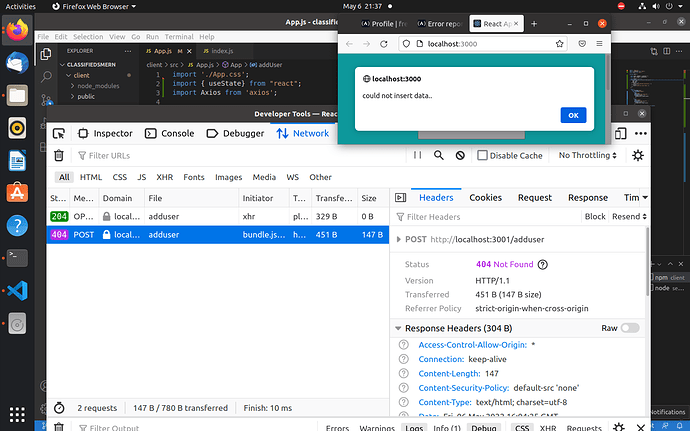Filter requests by WS

pyautogui.click(x=293, y=177)
